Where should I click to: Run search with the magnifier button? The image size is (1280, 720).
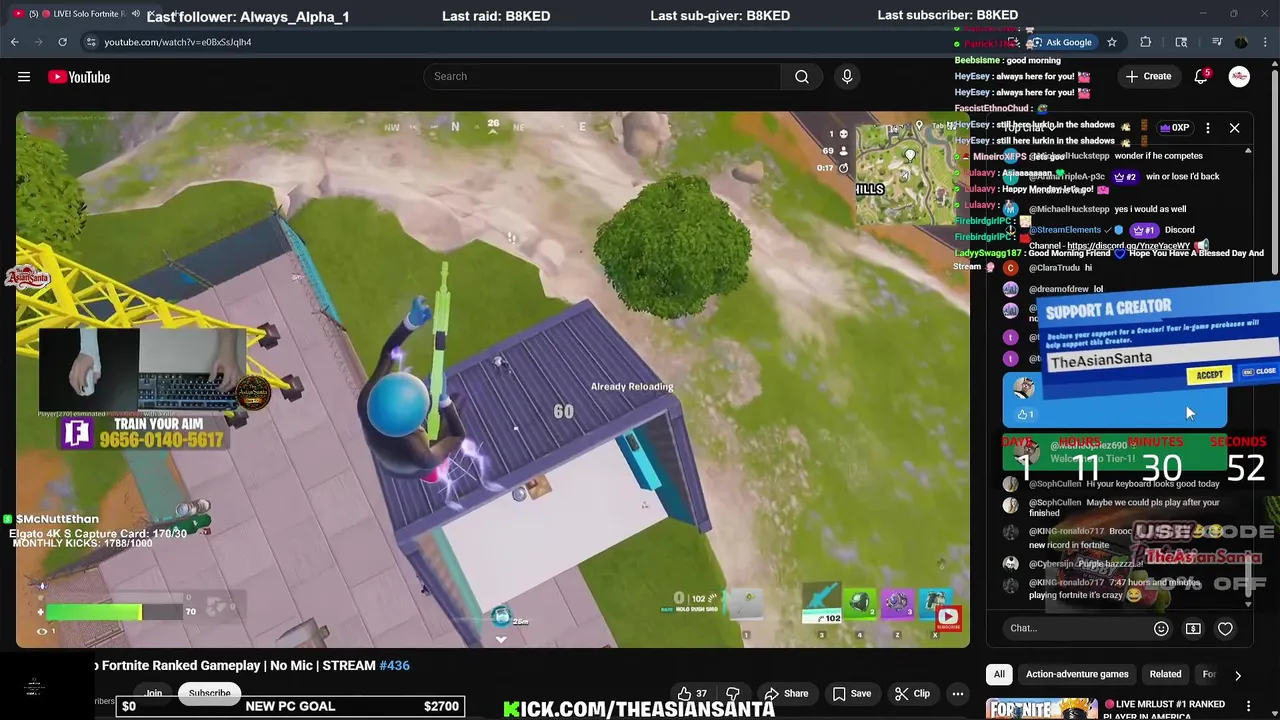tap(802, 76)
